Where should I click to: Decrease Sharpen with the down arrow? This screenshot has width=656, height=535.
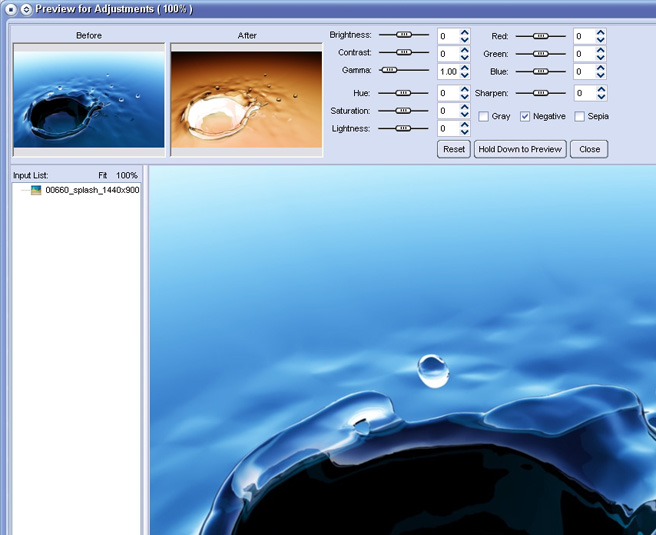[x=601, y=97]
